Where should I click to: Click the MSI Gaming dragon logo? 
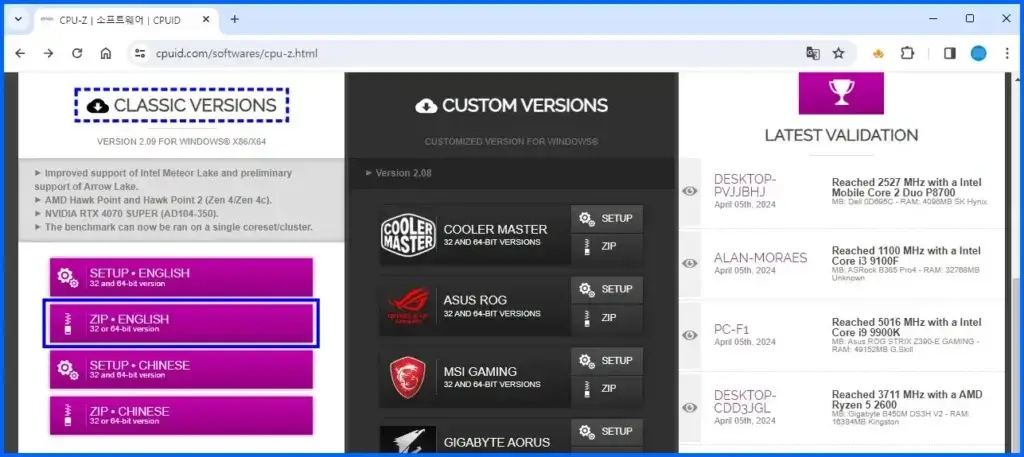408,377
